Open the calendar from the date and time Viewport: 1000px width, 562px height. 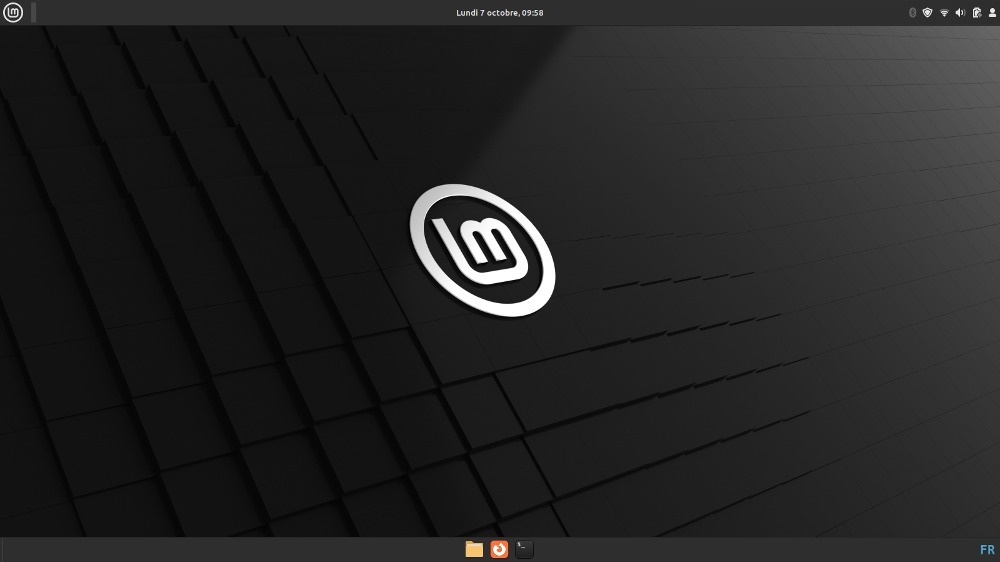[x=499, y=13]
